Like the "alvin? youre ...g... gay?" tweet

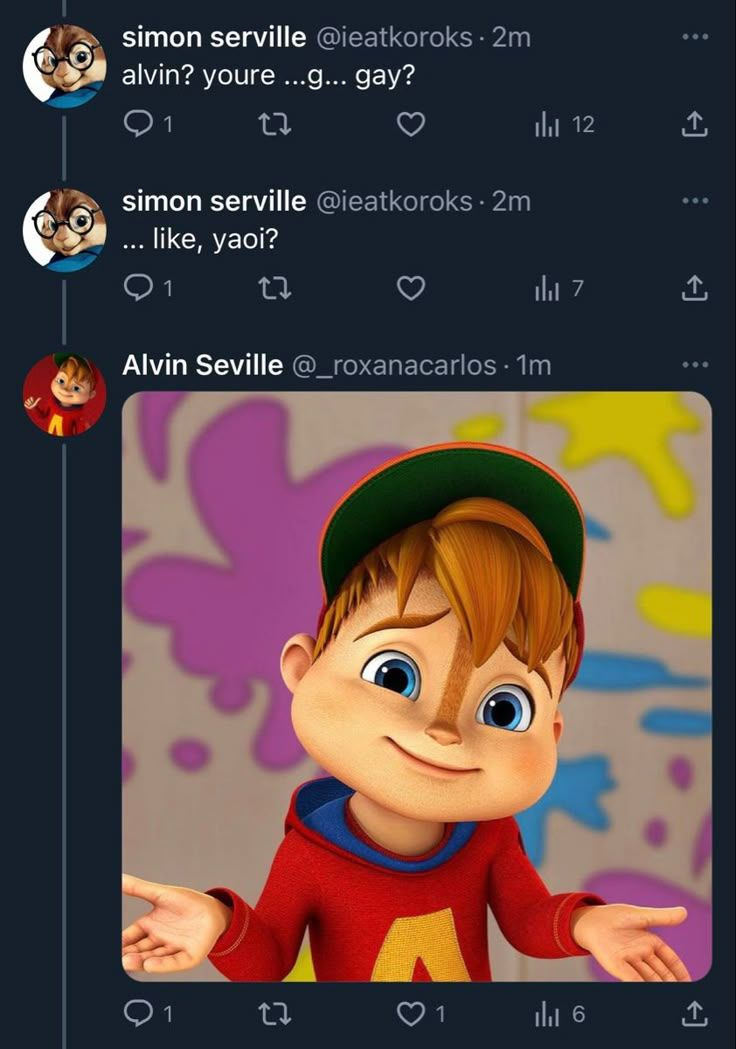point(411,124)
